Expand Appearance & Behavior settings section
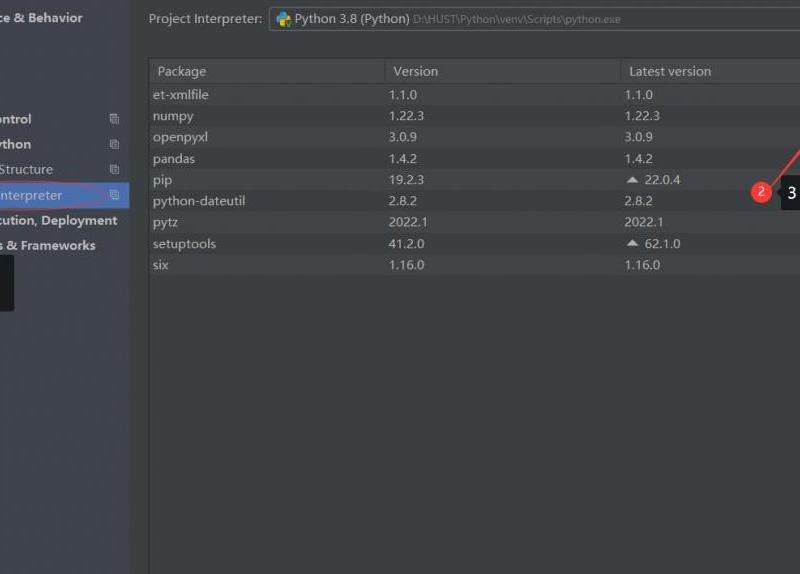This screenshot has height=574, width=800. pyautogui.click(x=41, y=18)
